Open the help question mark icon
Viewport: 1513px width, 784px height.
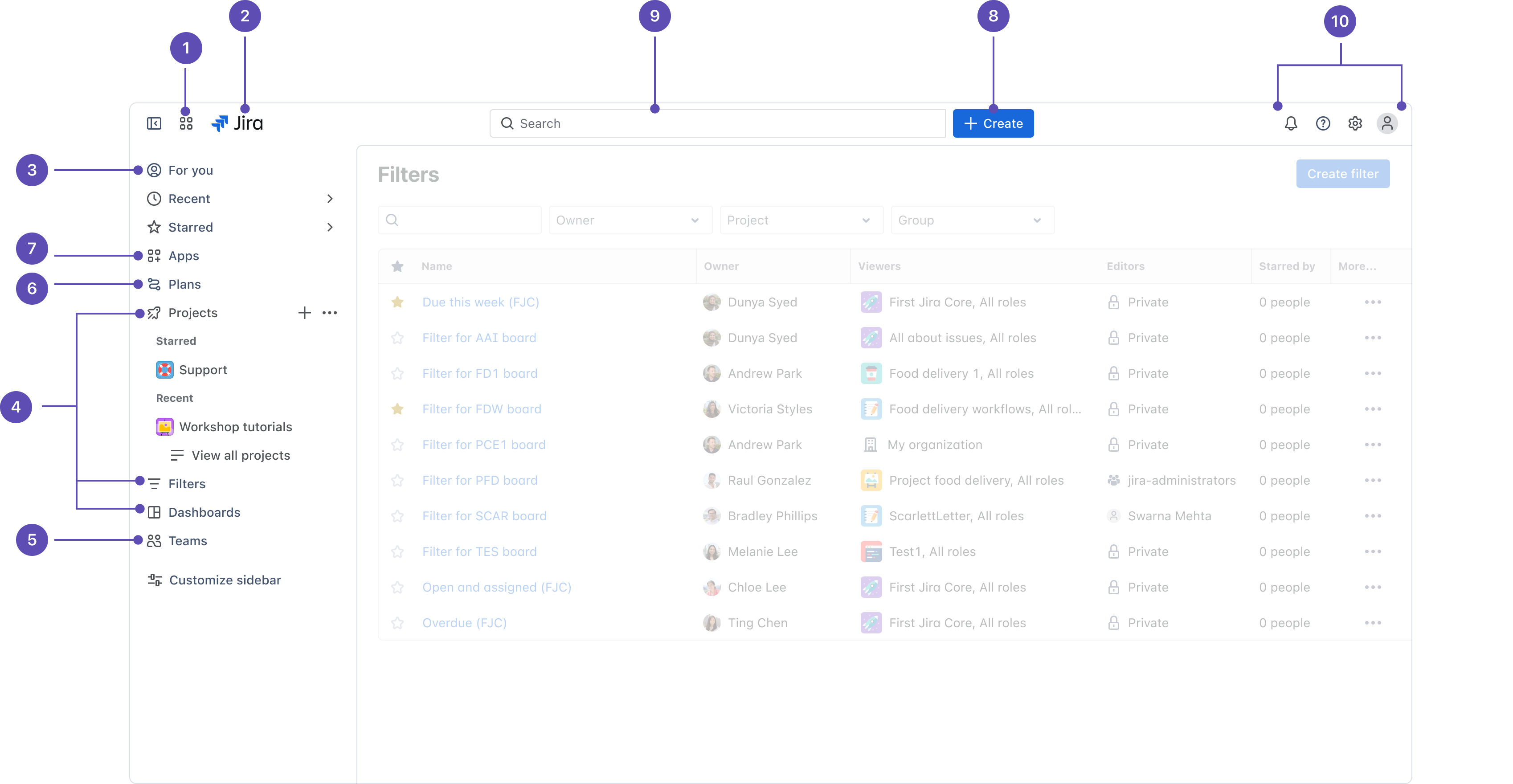click(x=1323, y=123)
